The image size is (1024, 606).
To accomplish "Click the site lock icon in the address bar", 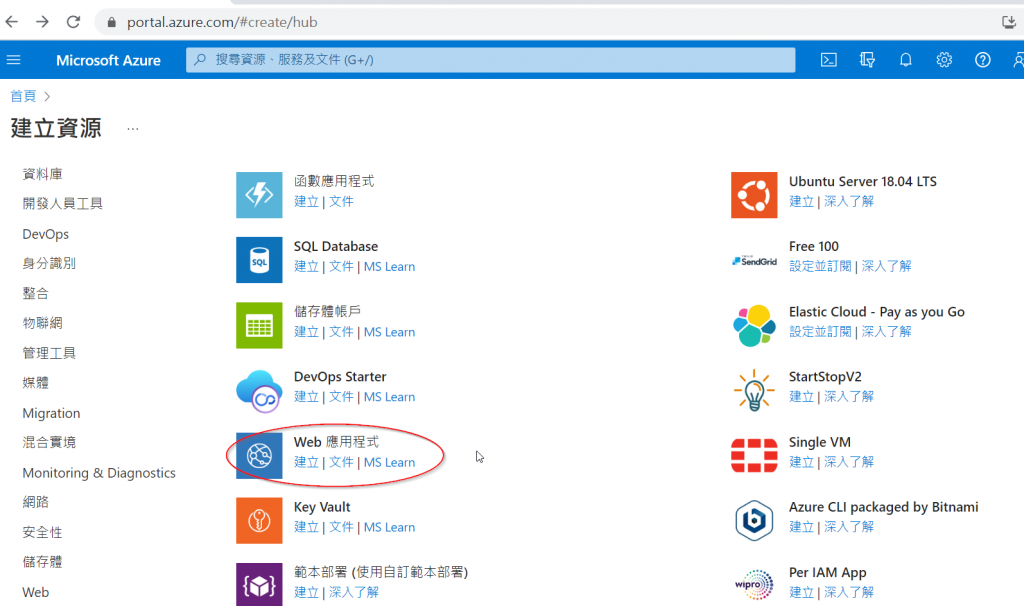I will click(112, 22).
